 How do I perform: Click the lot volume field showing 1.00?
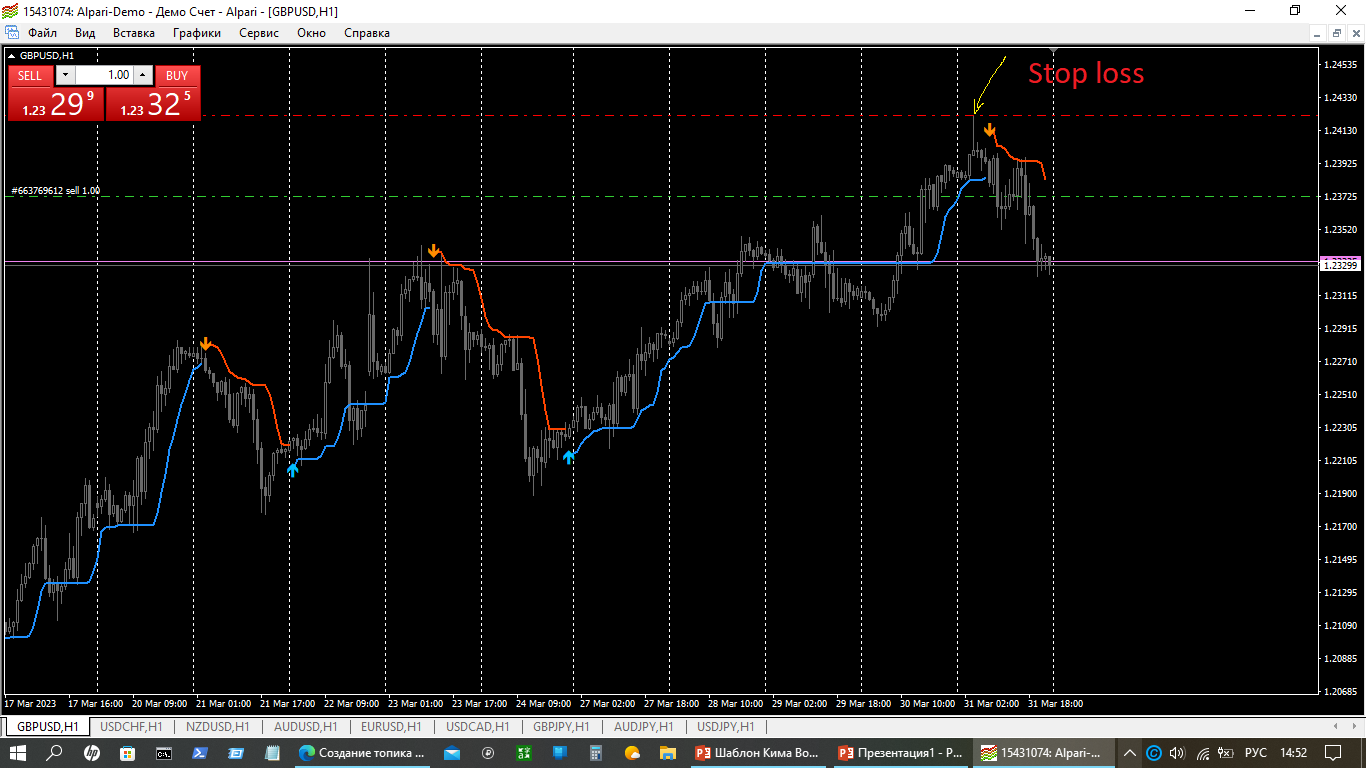[x=104, y=75]
